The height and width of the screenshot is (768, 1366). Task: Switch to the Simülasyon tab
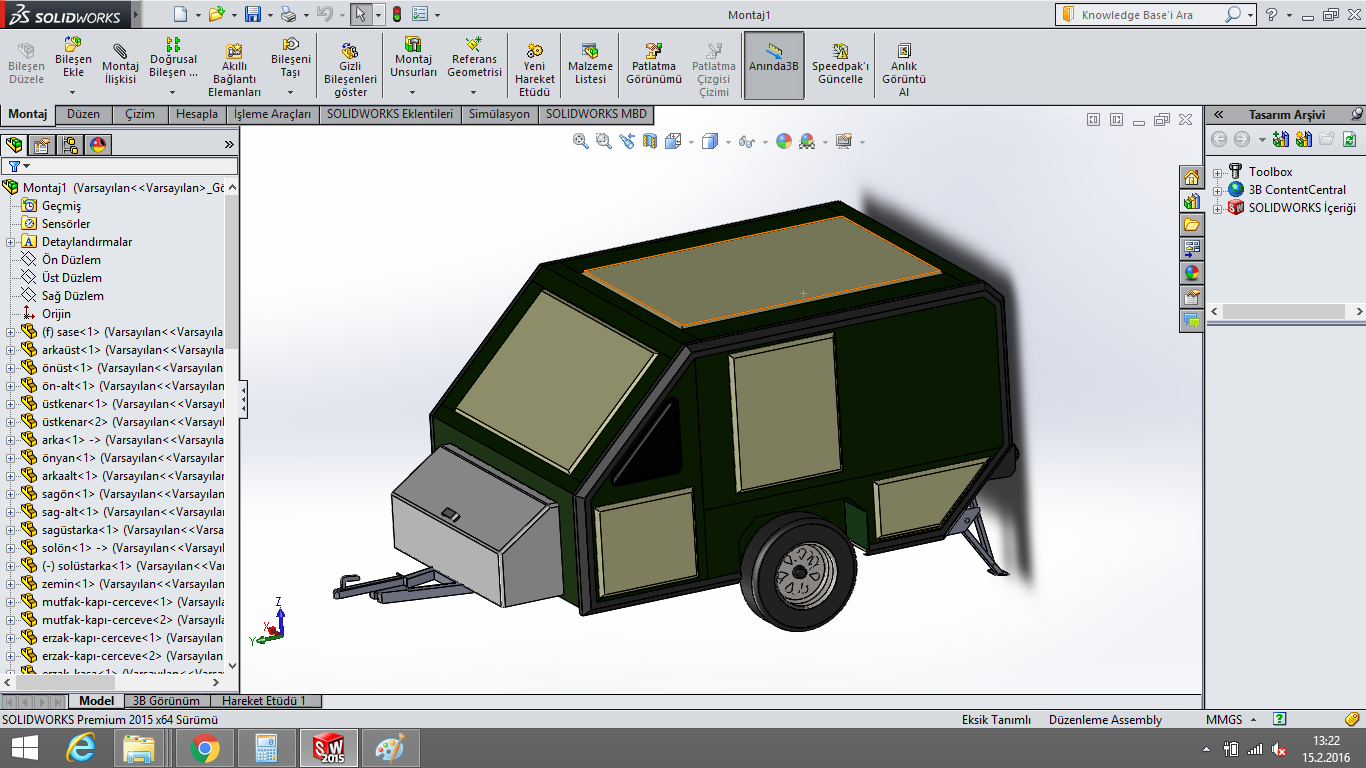click(x=499, y=114)
